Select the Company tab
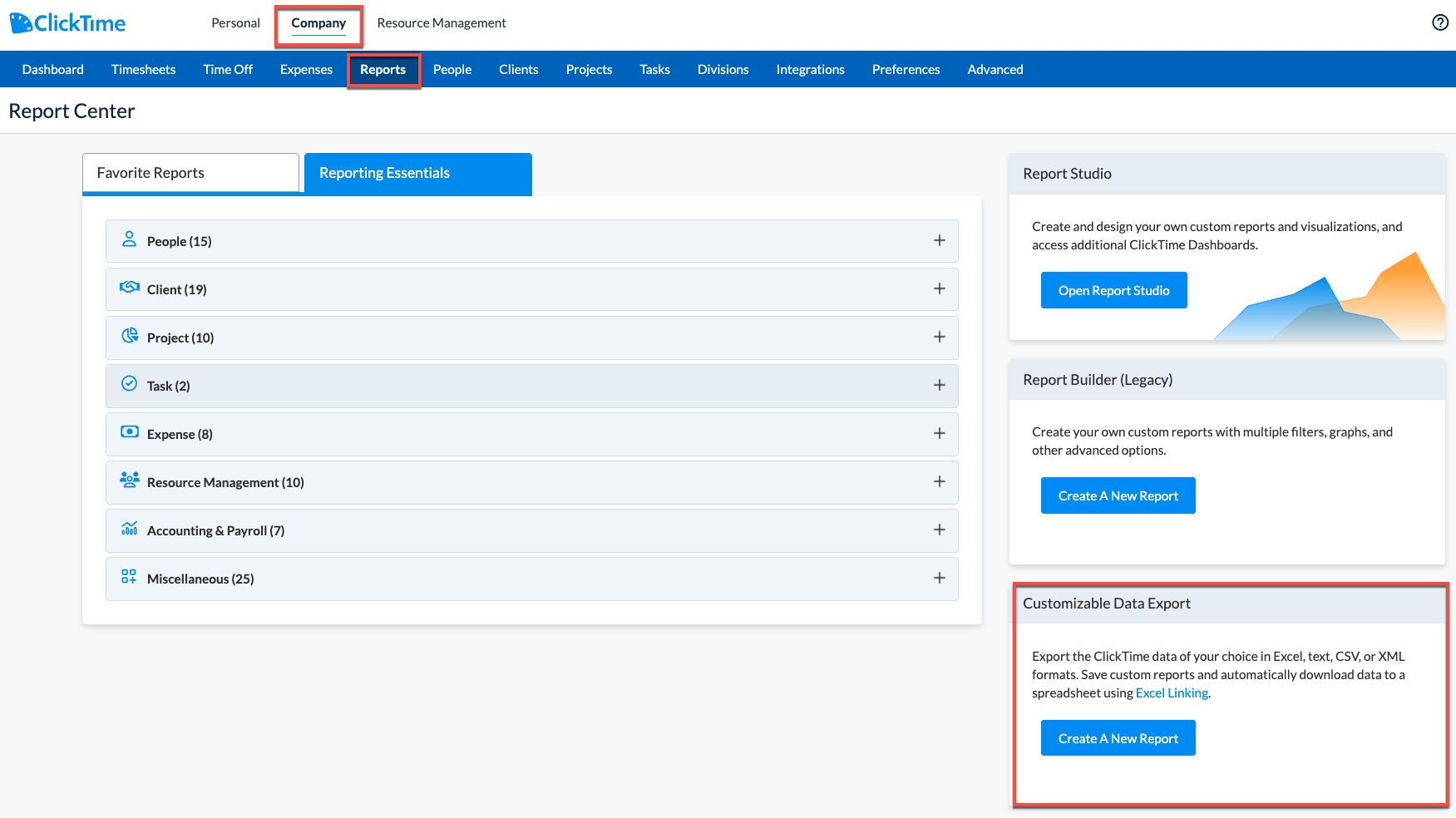 tap(318, 23)
